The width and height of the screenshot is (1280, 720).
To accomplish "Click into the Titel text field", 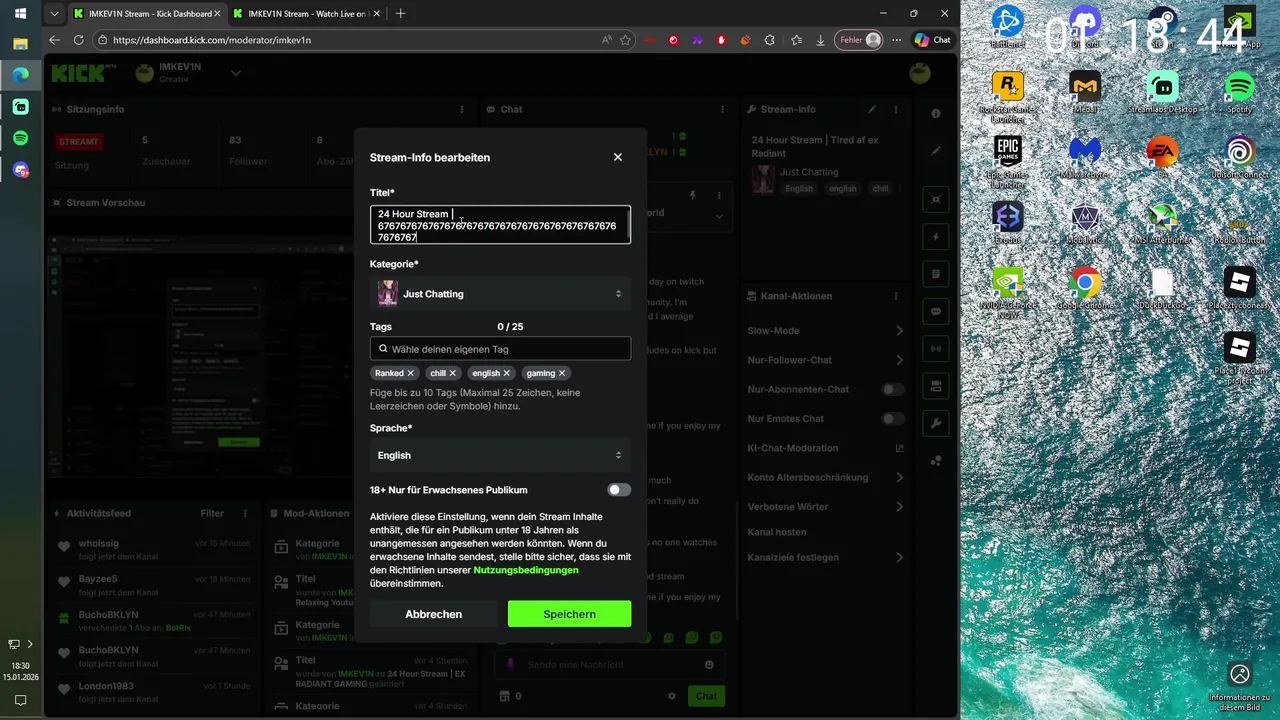I will pos(500,225).
